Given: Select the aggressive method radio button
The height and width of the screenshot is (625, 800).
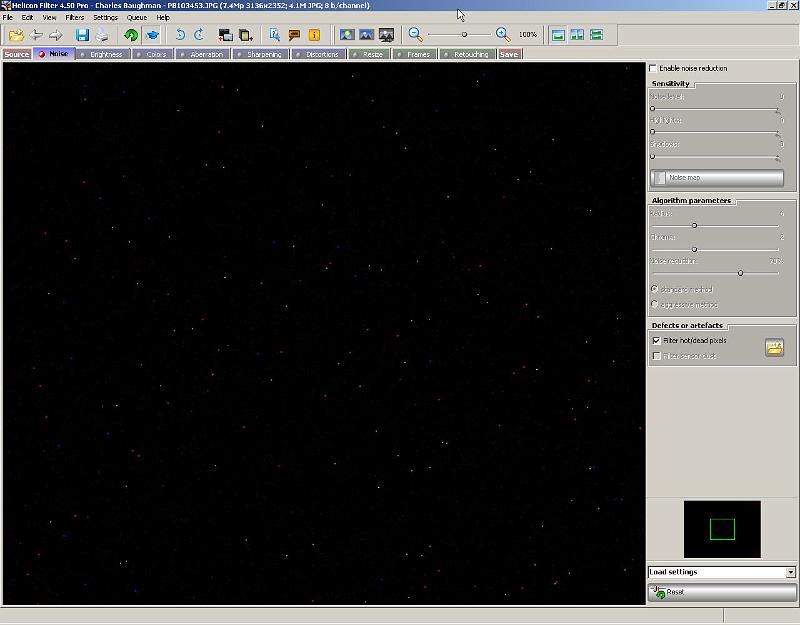Looking at the screenshot, I should click(x=655, y=305).
